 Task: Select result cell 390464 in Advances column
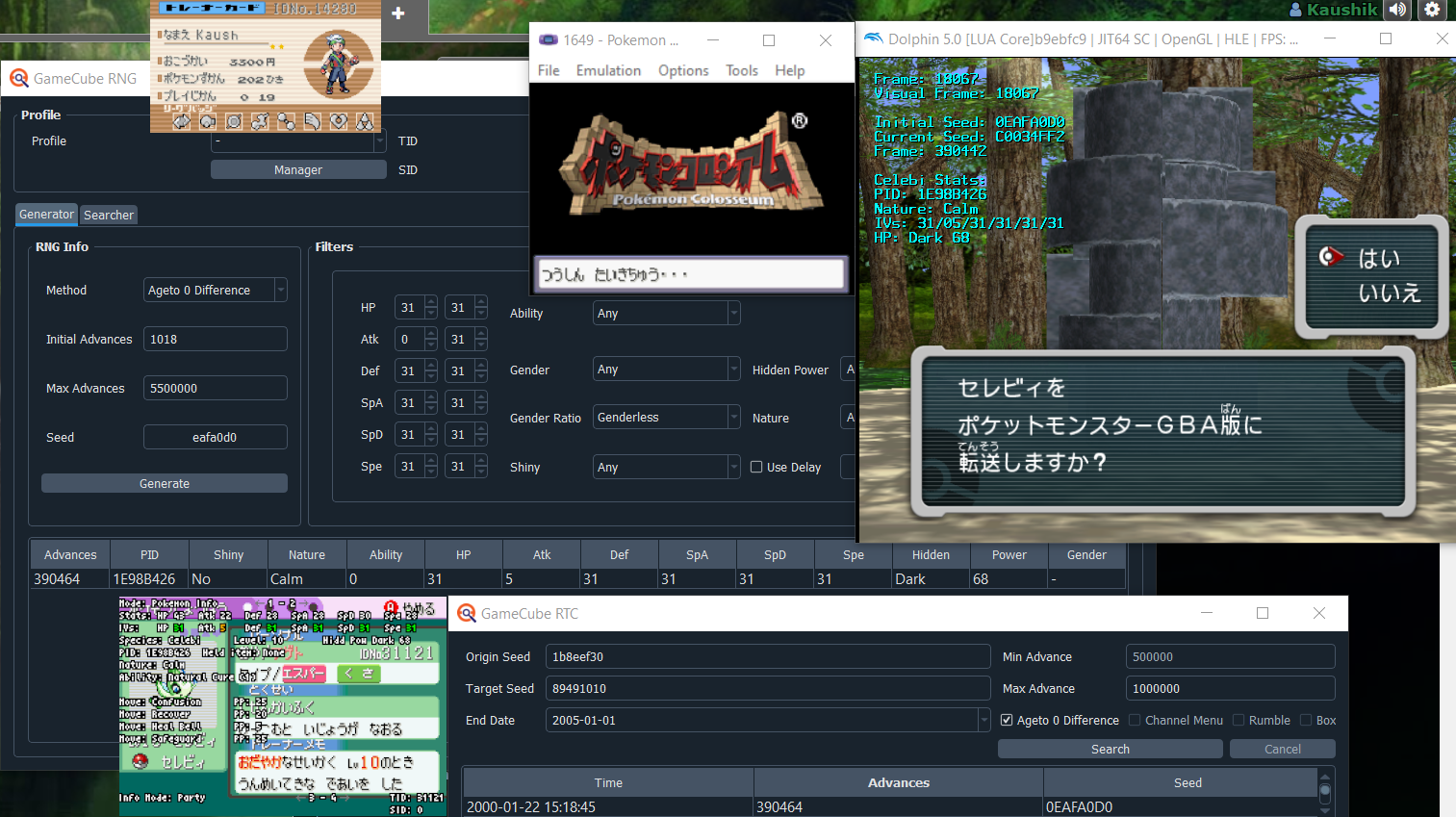click(x=70, y=578)
